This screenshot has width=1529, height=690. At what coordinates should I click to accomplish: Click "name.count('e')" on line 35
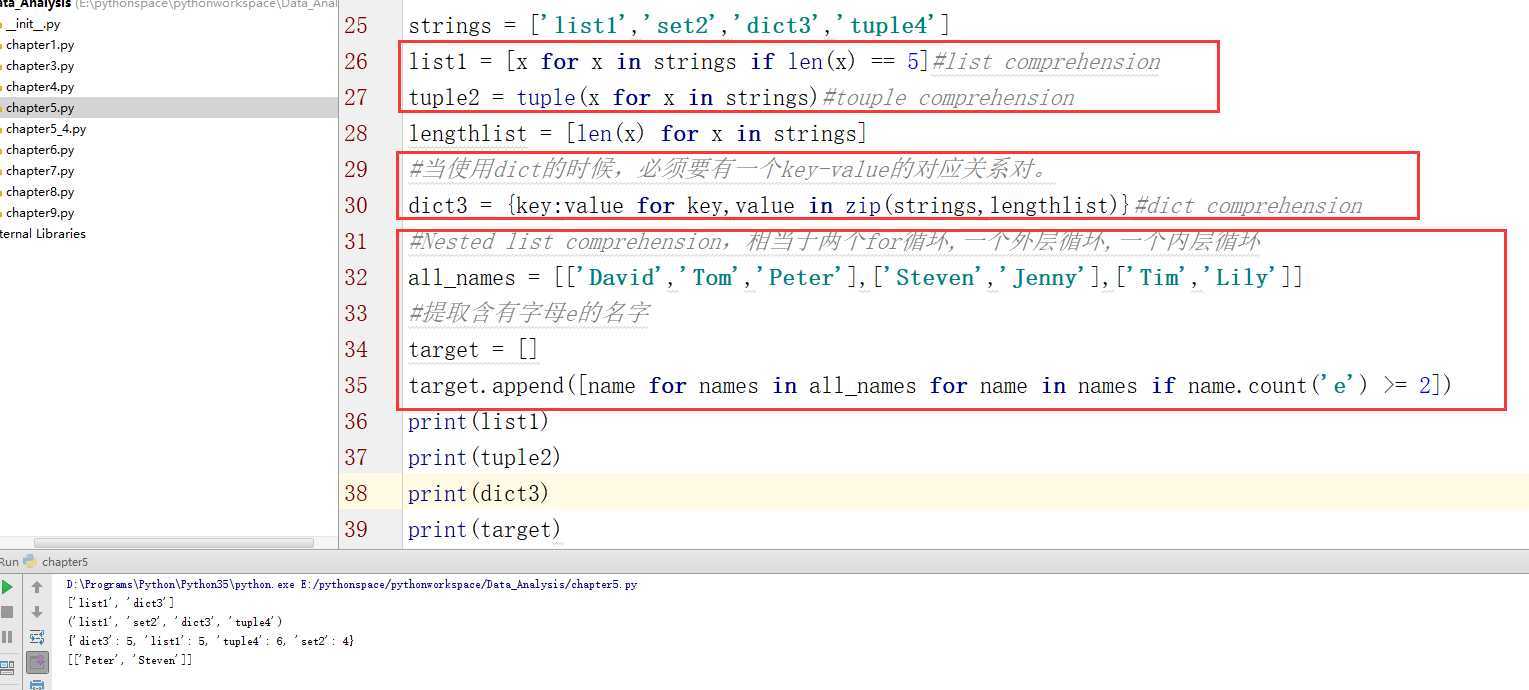pyautogui.click(x=1278, y=386)
